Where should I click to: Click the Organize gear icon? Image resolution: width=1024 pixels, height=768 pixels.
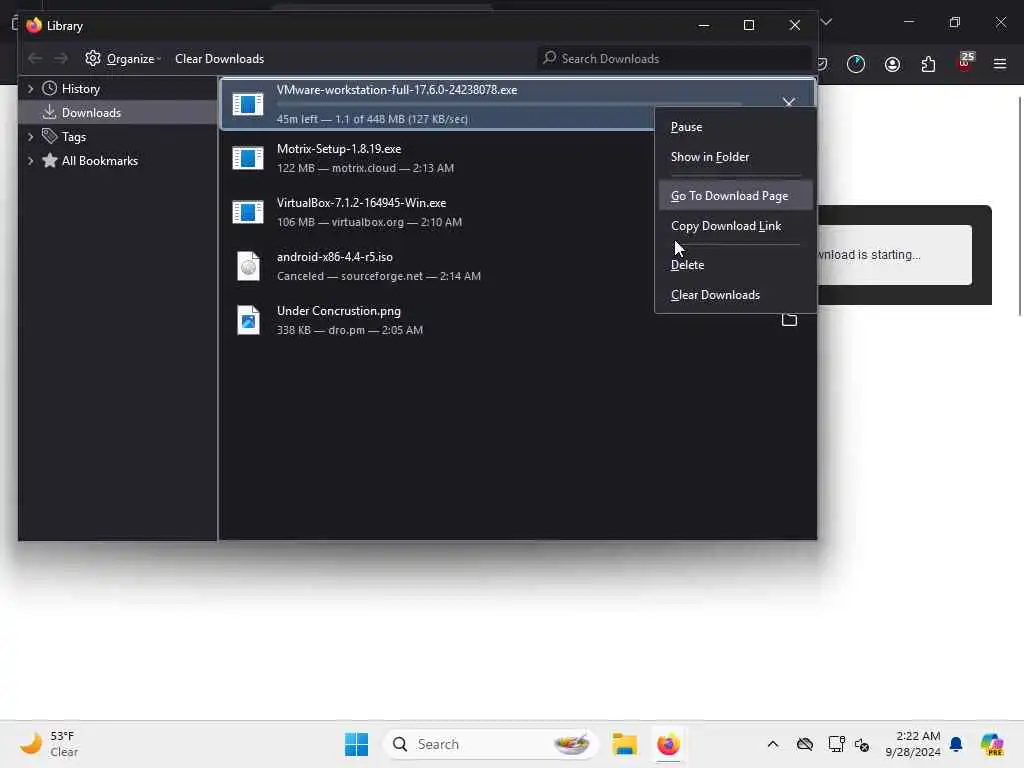[x=93, y=58]
